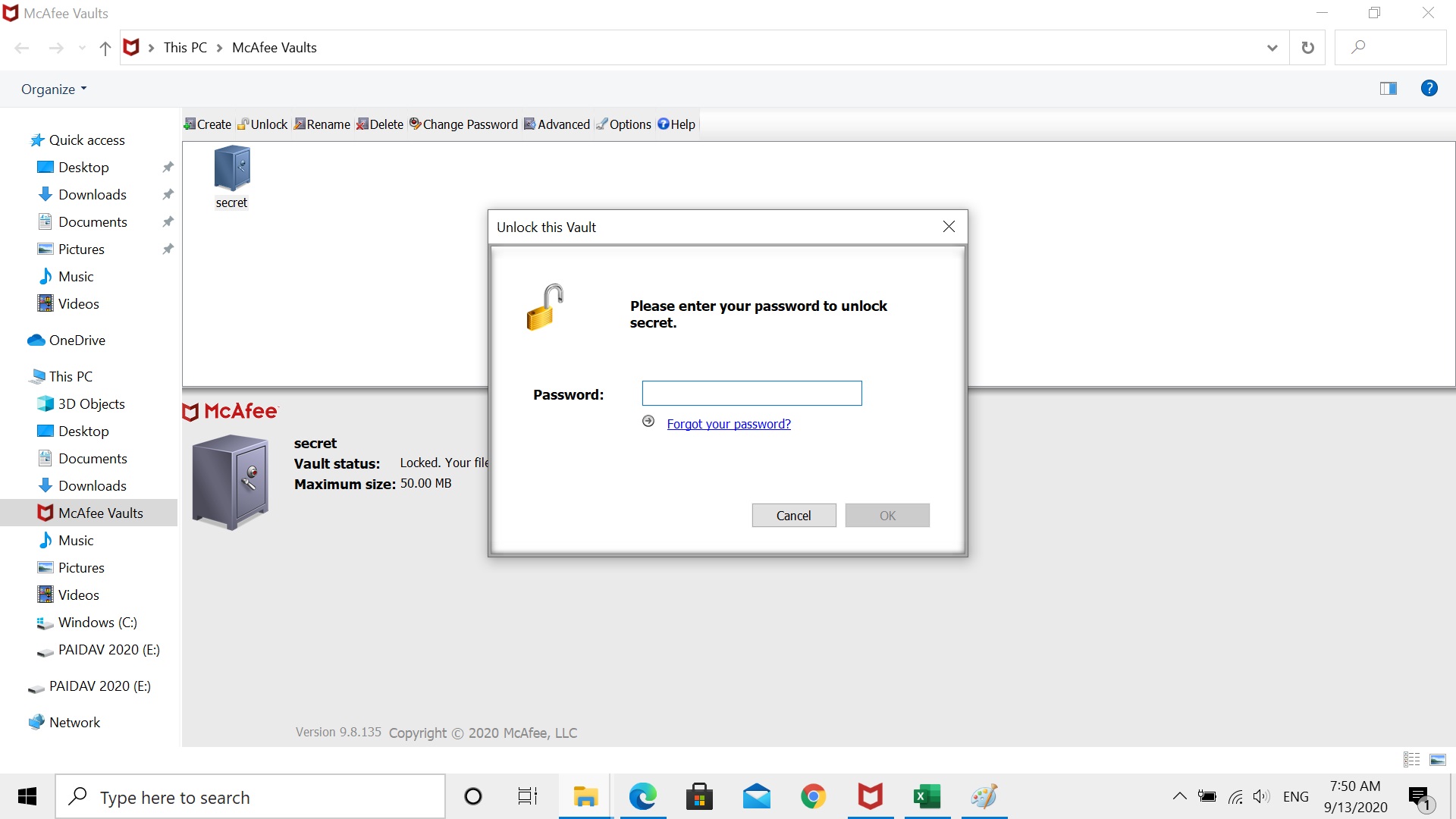Screen dimensions: 1456x819
Task: Switch to large icons view
Action: (1438, 759)
